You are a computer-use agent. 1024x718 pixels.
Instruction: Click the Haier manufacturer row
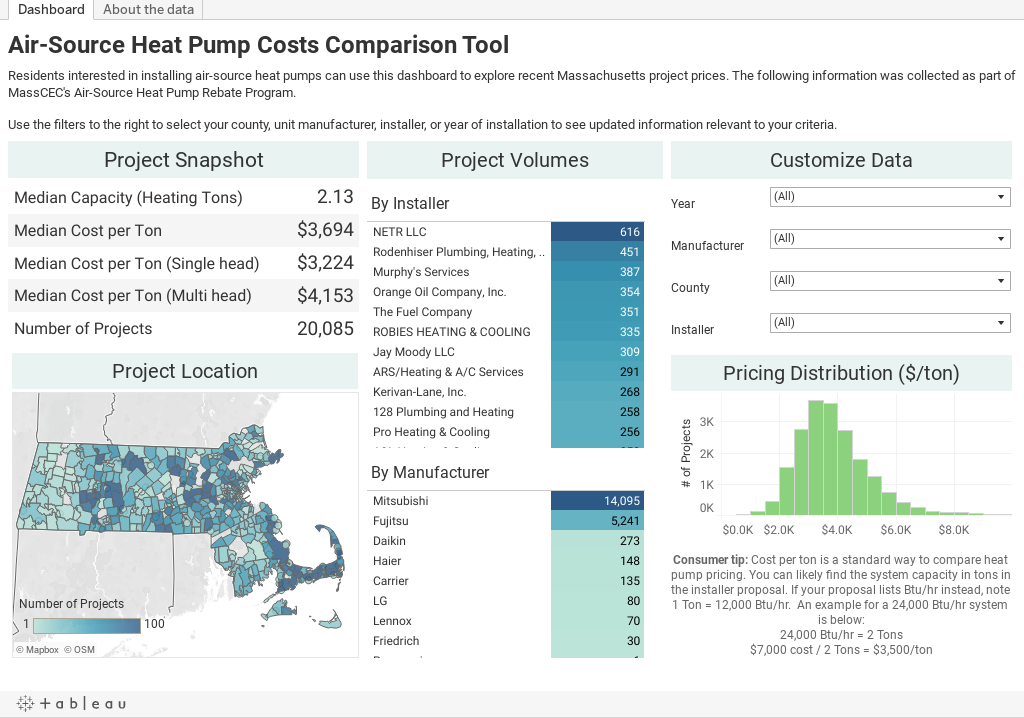(x=505, y=561)
